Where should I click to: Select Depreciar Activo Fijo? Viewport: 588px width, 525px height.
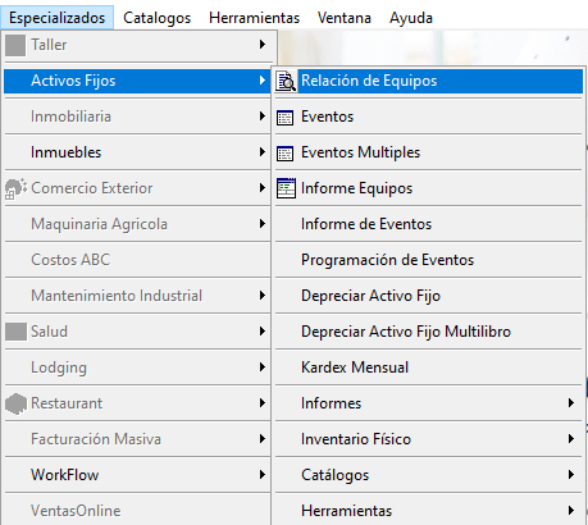click(x=429, y=296)
